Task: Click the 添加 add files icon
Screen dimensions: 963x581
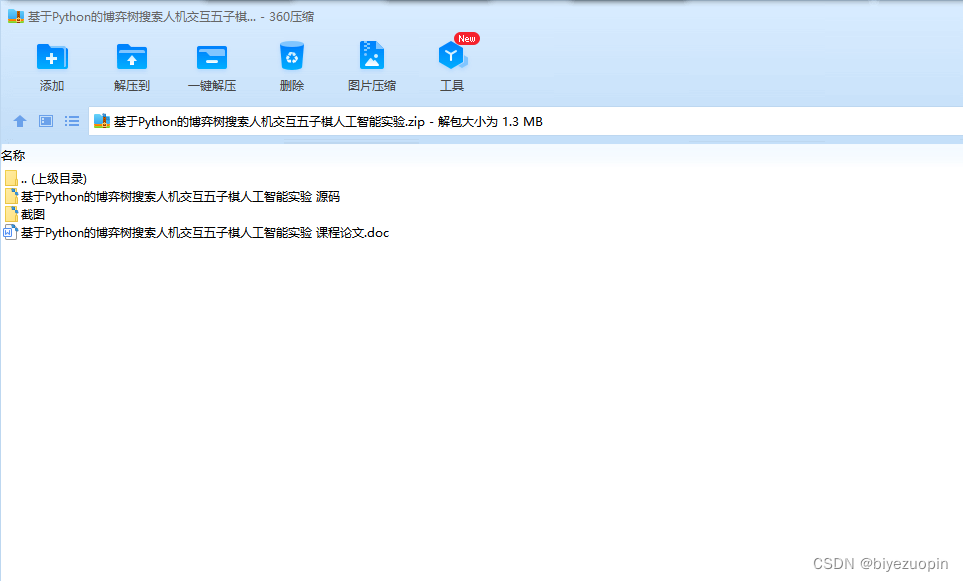Action: click(x=52, y=60)
